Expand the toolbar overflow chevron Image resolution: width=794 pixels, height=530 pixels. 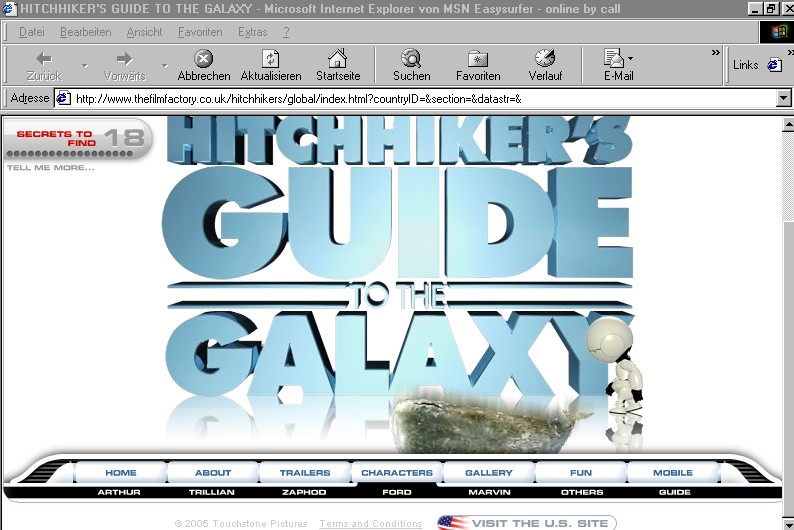pos(715,52)
